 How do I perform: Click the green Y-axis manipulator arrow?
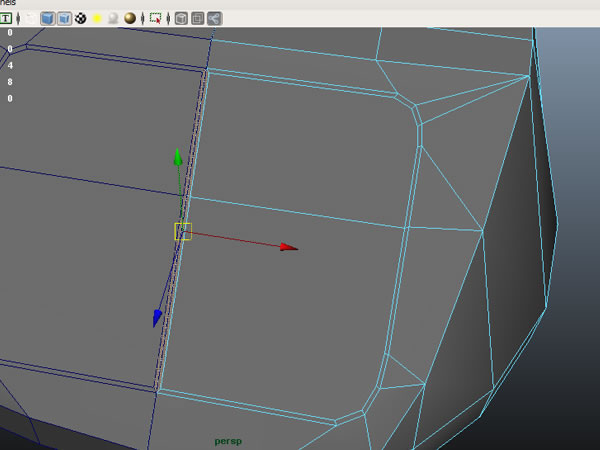click(177, 157)
